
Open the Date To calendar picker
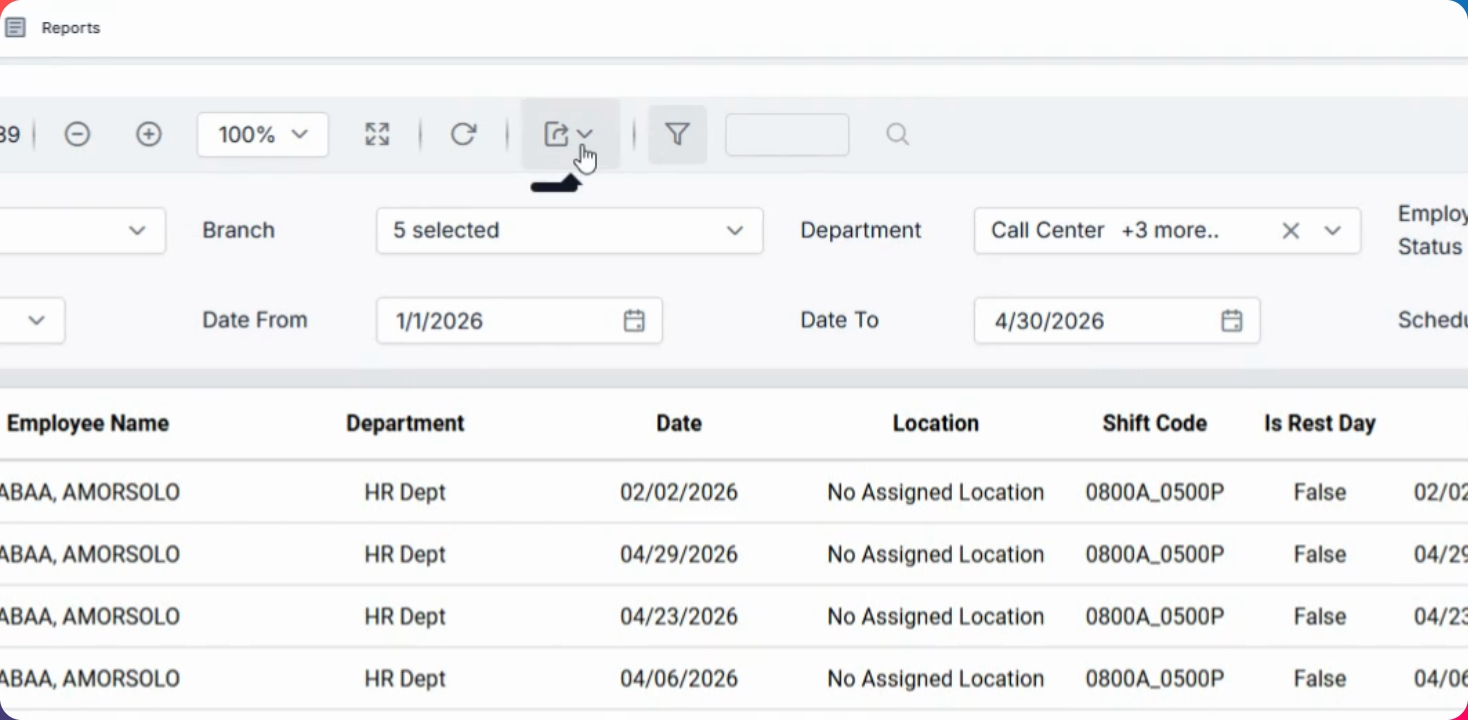[x=1232, y=321]
